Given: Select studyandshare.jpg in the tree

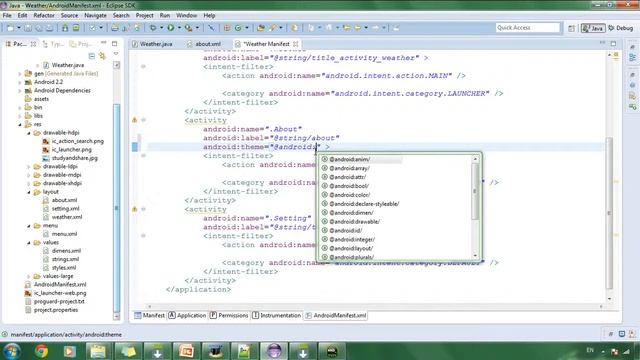Looking at the screenshot, I should click(x=70, y=158).
